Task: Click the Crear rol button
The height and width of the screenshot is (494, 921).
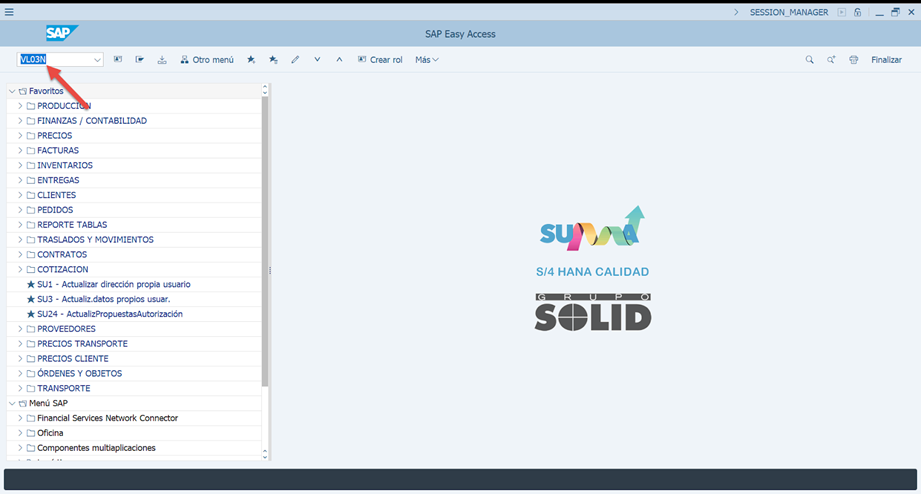Action: (380, 60)
